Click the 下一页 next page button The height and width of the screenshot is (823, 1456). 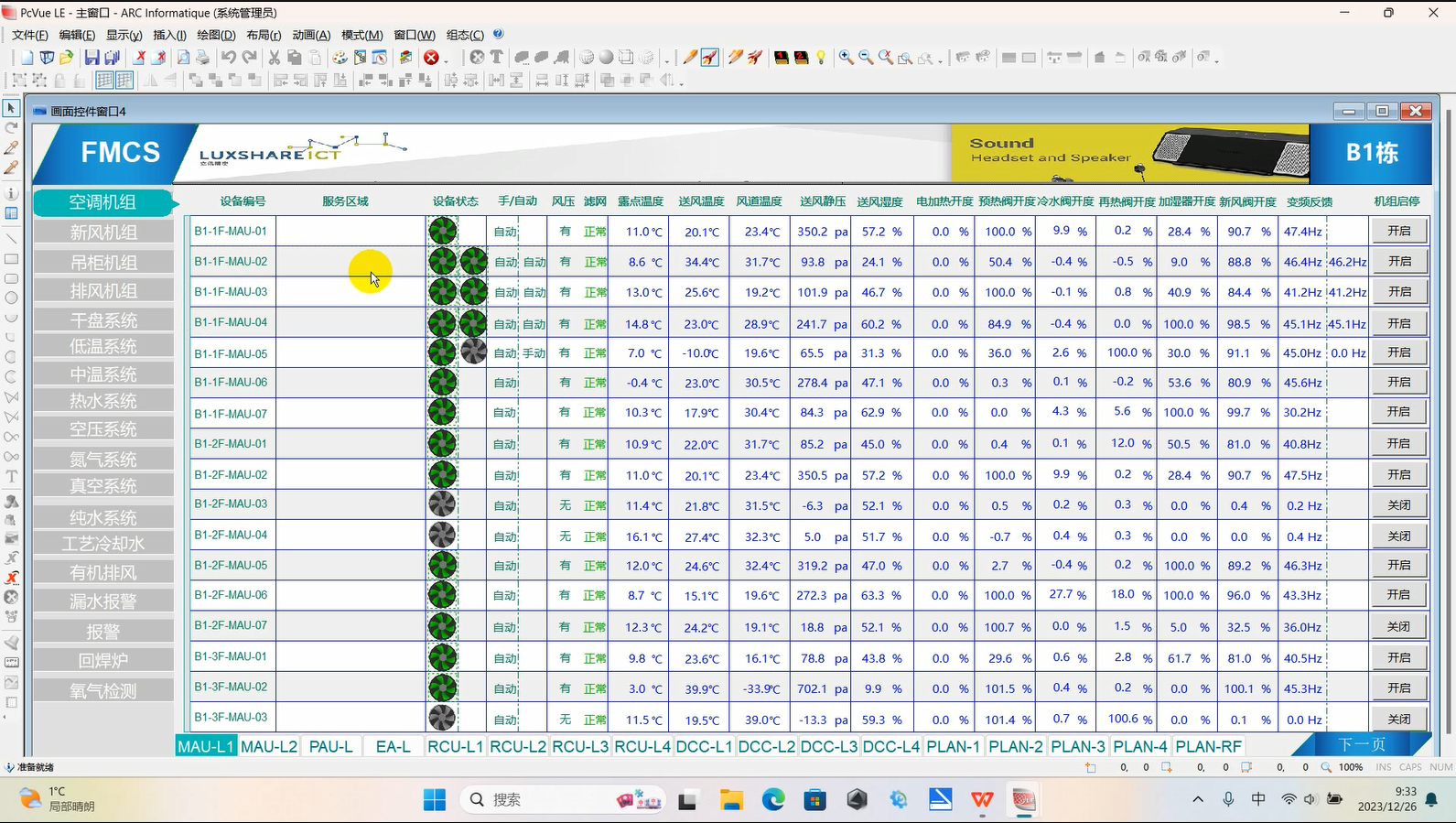1362,745
